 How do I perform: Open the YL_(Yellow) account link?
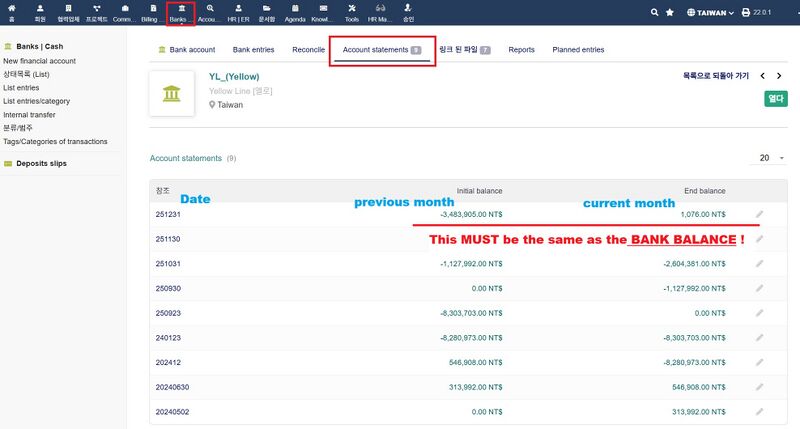[234, 77]
